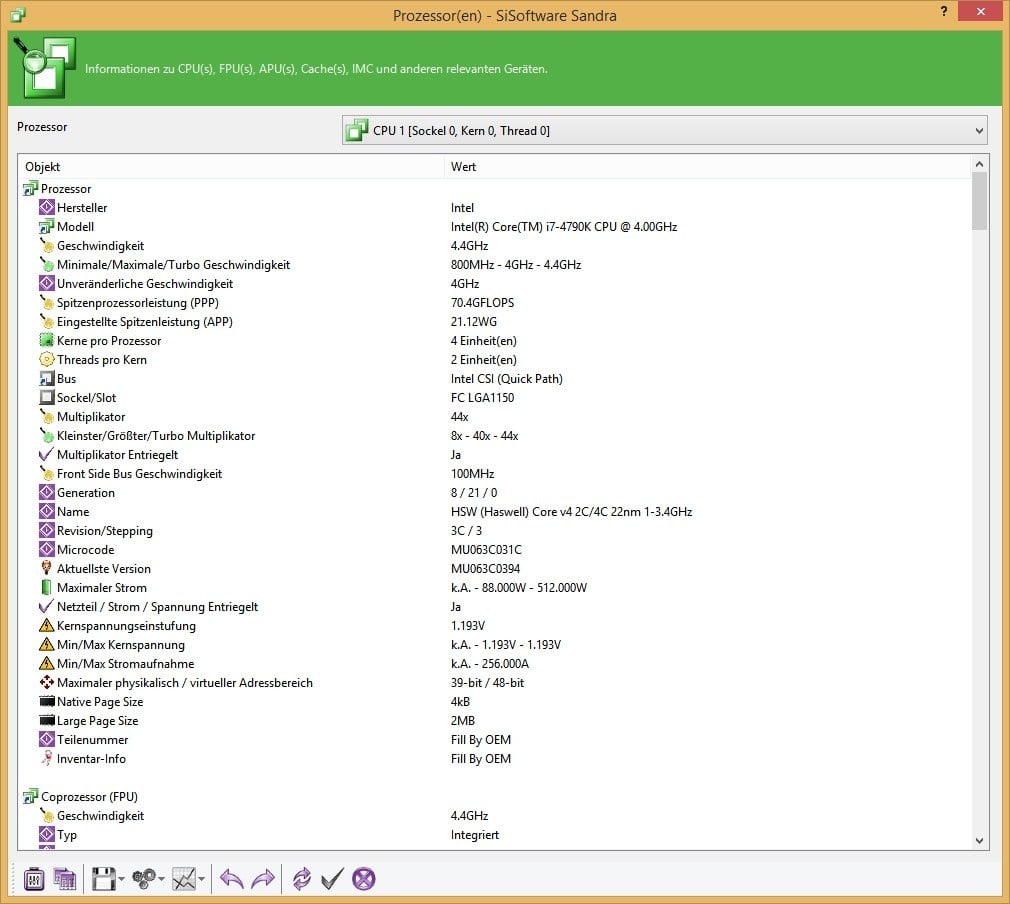This screenshot has width=1010, height=904.
Task: Refresh results with the circular arrows icon
Action: pos(301,879)
